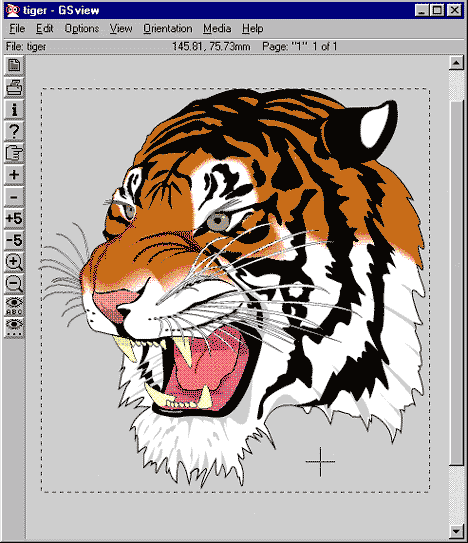The image size is (468, 543).
Task: Click the vertical scrollbar up arrow
Action: click(456, 63)
